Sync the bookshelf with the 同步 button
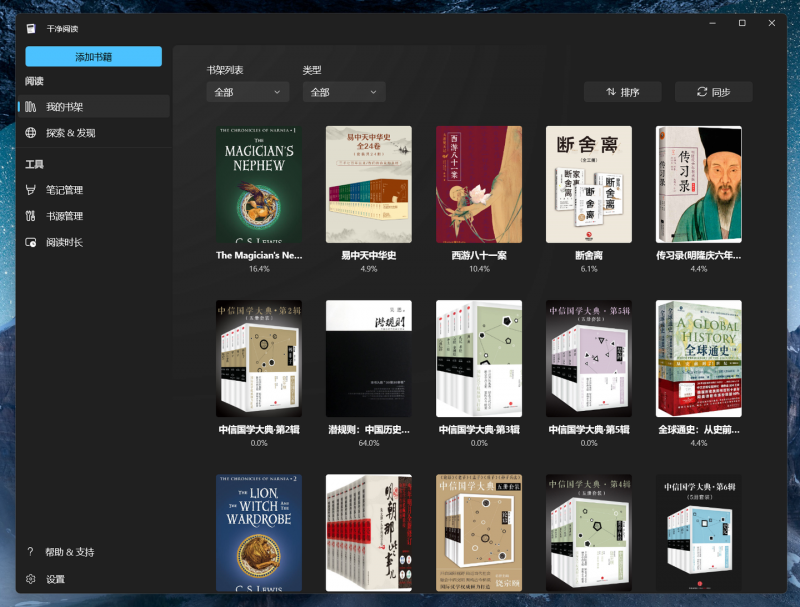Image resolution: width=800 pixels, height=607 pixels. [x=713, y=92]
